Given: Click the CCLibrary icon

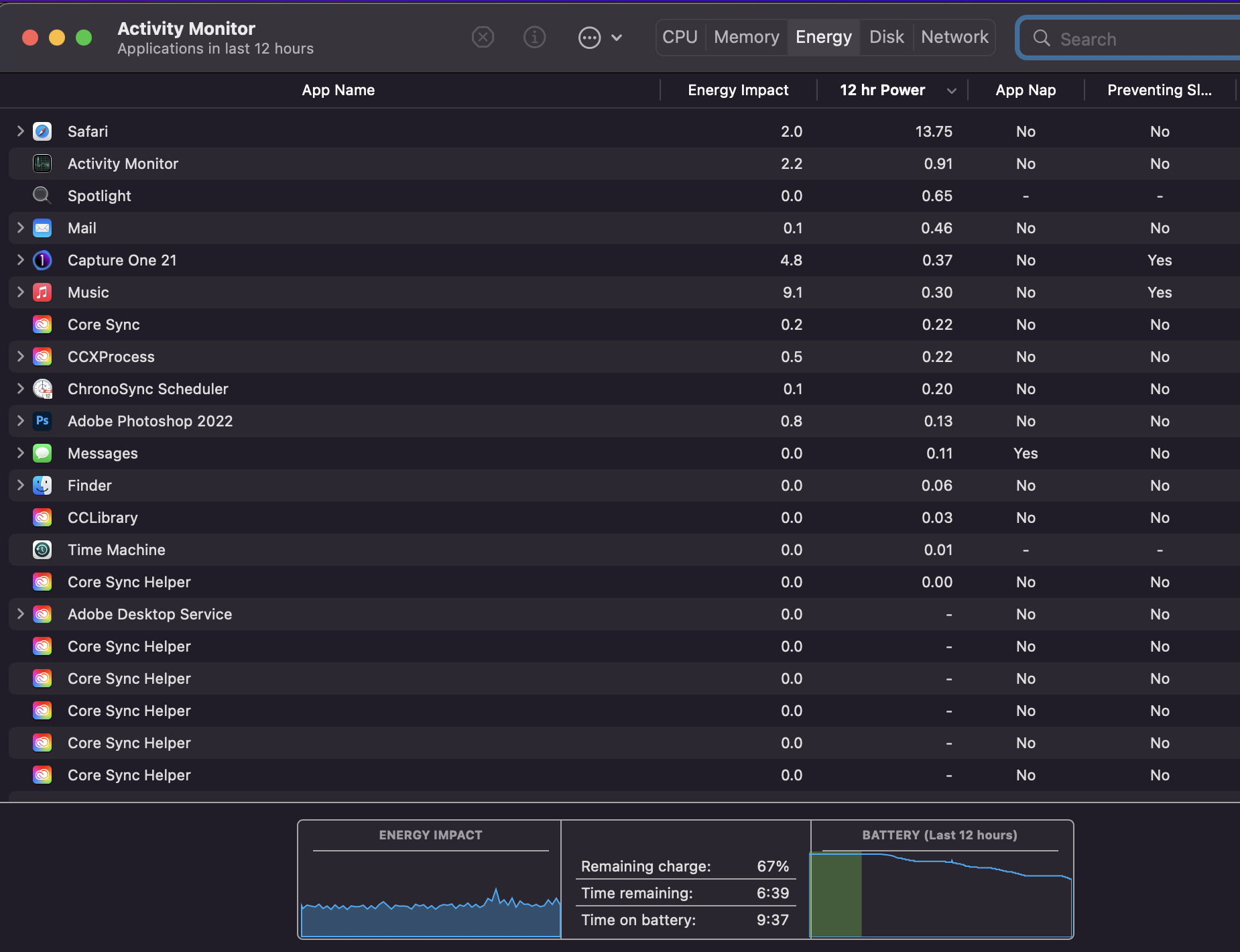Looking at the screenshot, I should click(x=42, y=518).
